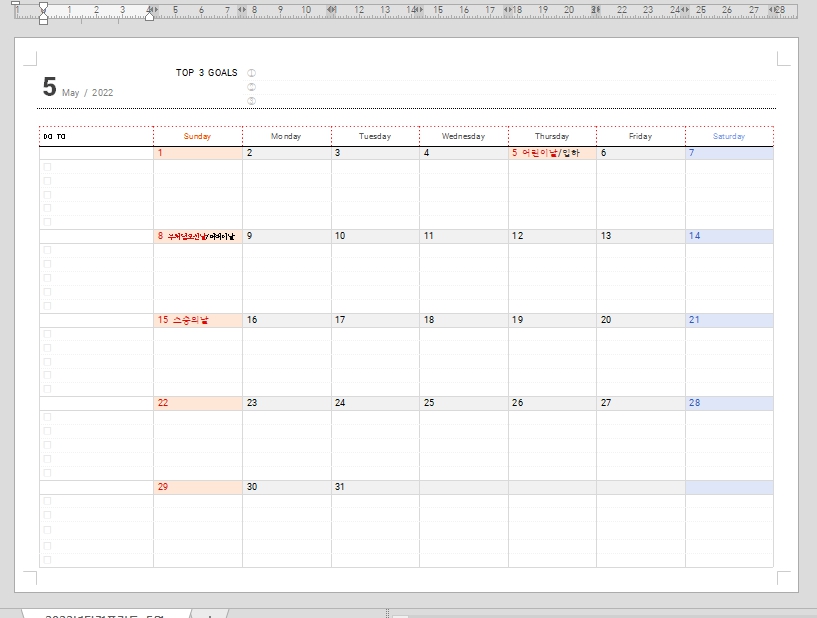
Task: Click the date cell '18'
Action: pos(464,320)
